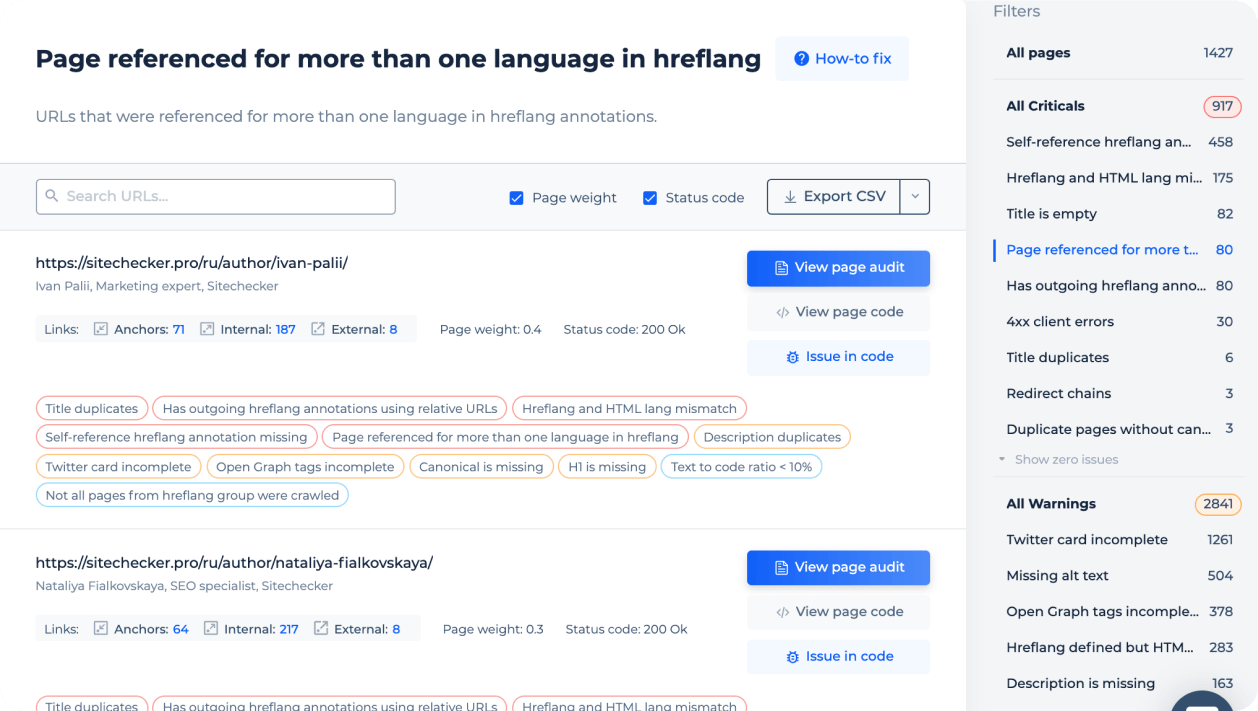Select Duplicate pages without canonical filter

pyautogui.click(x=1119, y=429)
